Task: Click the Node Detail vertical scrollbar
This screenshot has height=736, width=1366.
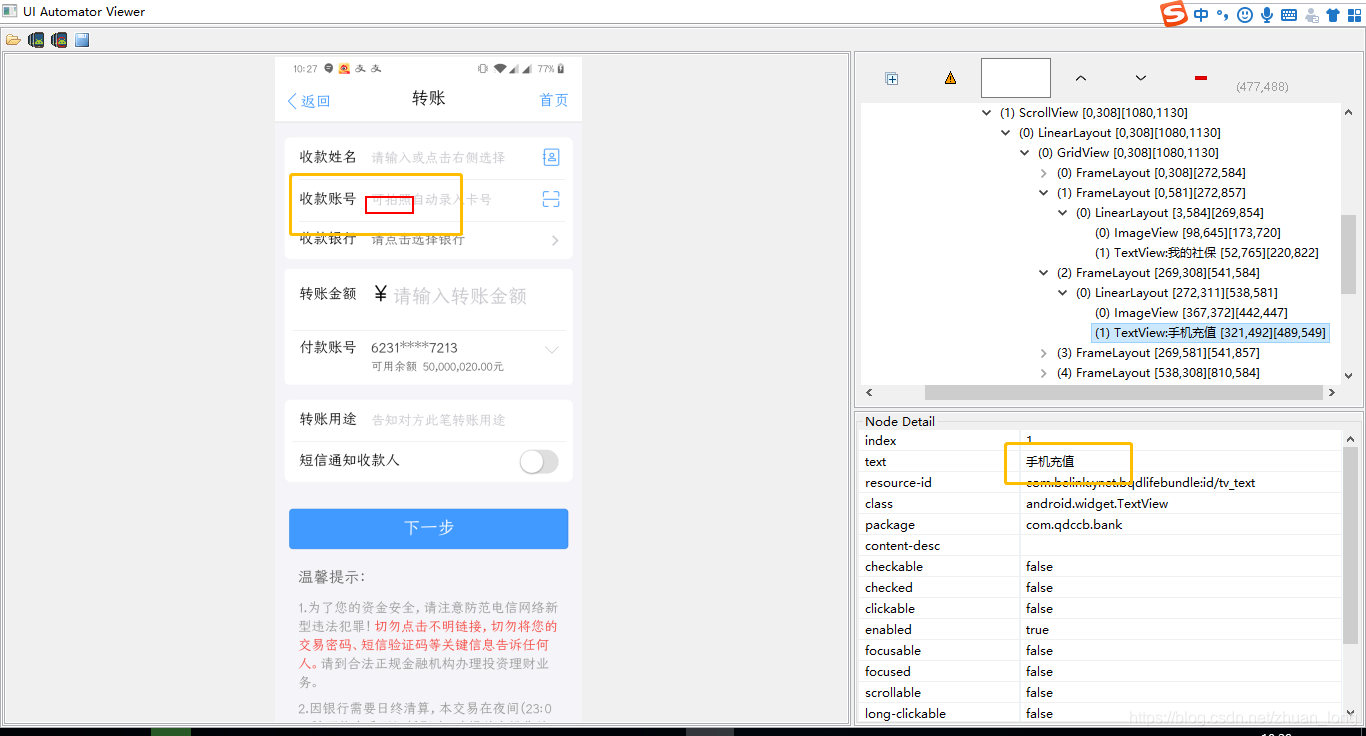Action: click(1351, 547)
